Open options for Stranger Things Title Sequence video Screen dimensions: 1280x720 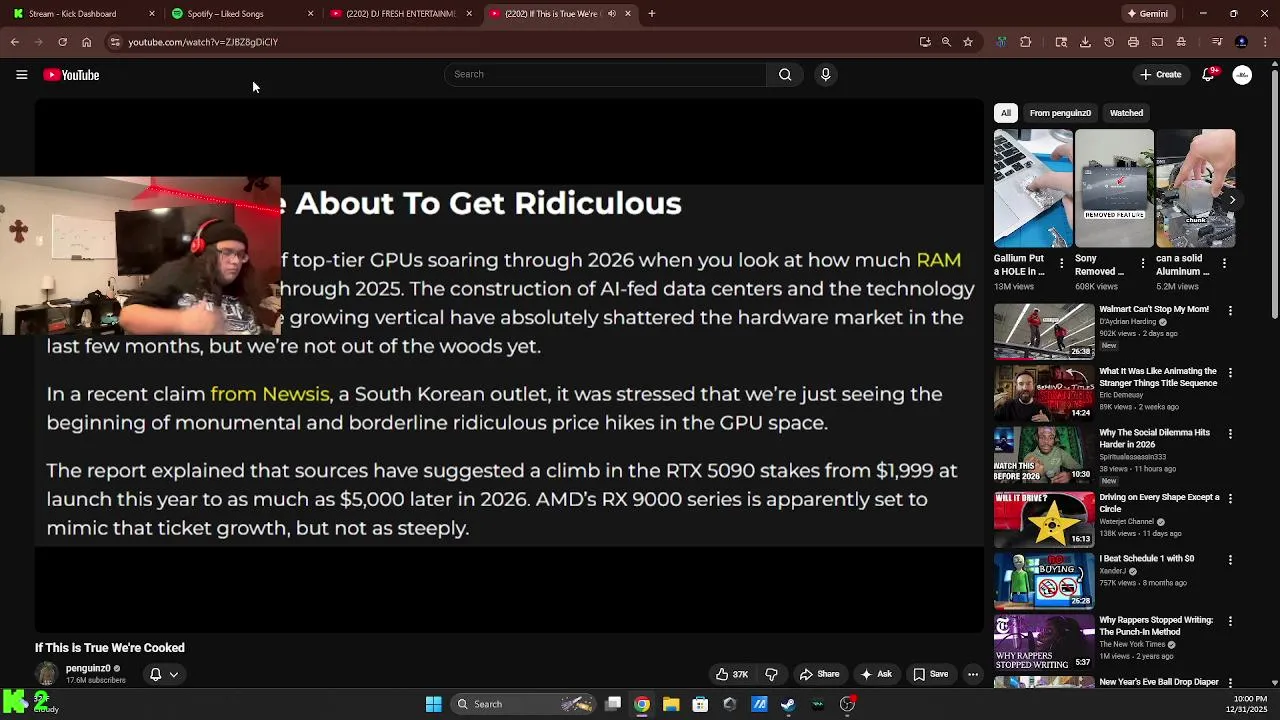tap(1230, 373)
